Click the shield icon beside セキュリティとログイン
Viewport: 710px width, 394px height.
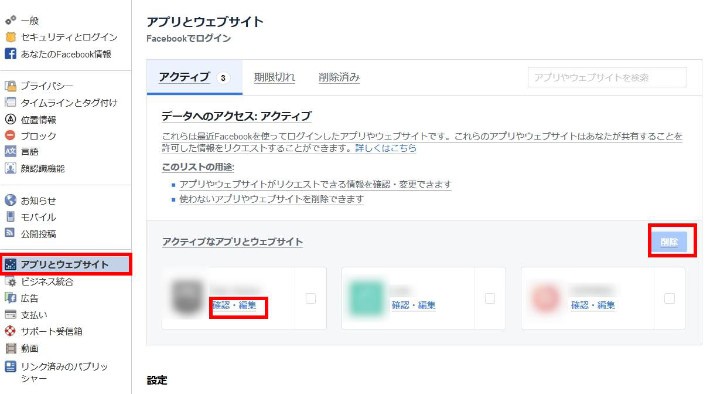(10, 37)
